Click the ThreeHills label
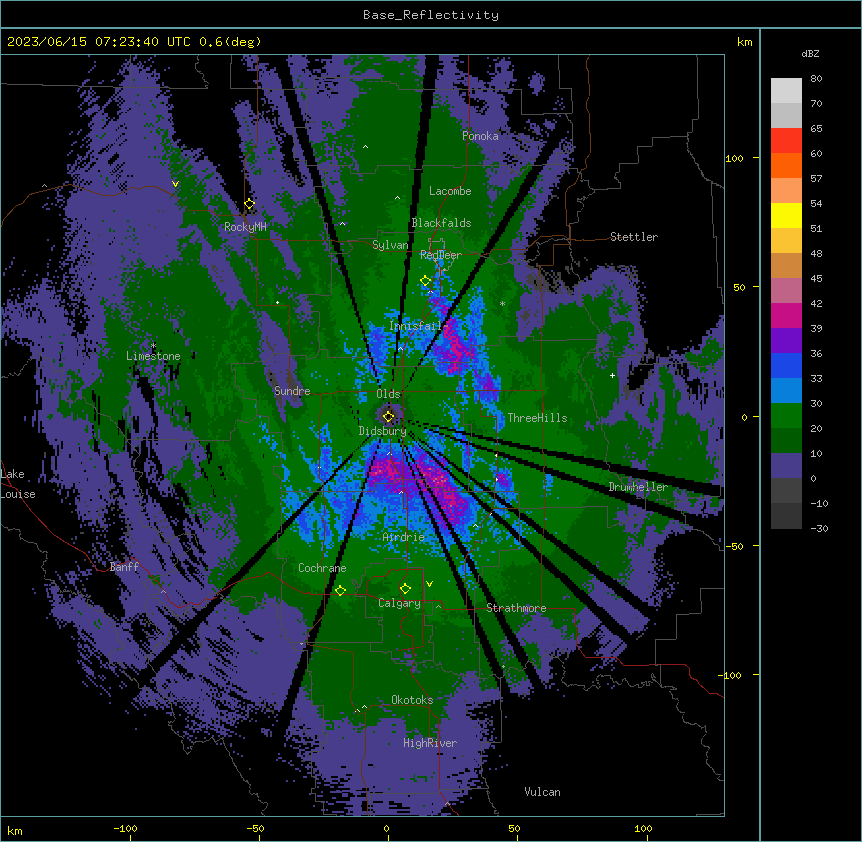This screenshot has height=842, width=862. tap(538, 418)
